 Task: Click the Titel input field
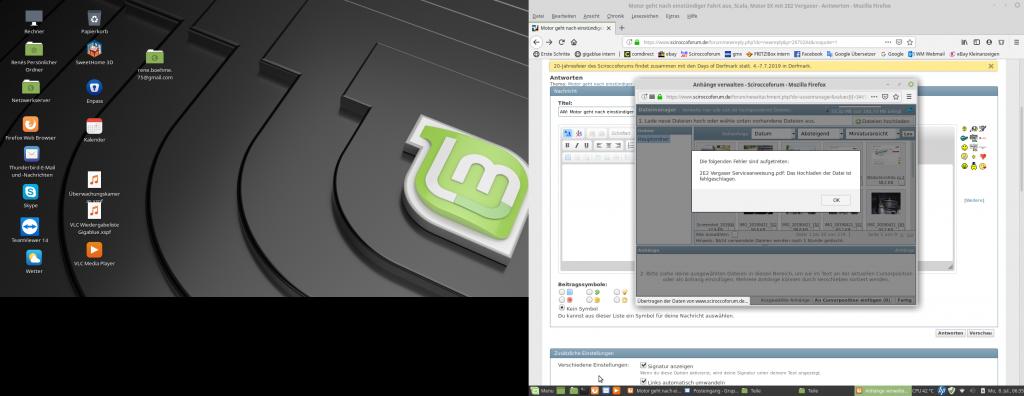pyautogui.click(x=596, y=112)
